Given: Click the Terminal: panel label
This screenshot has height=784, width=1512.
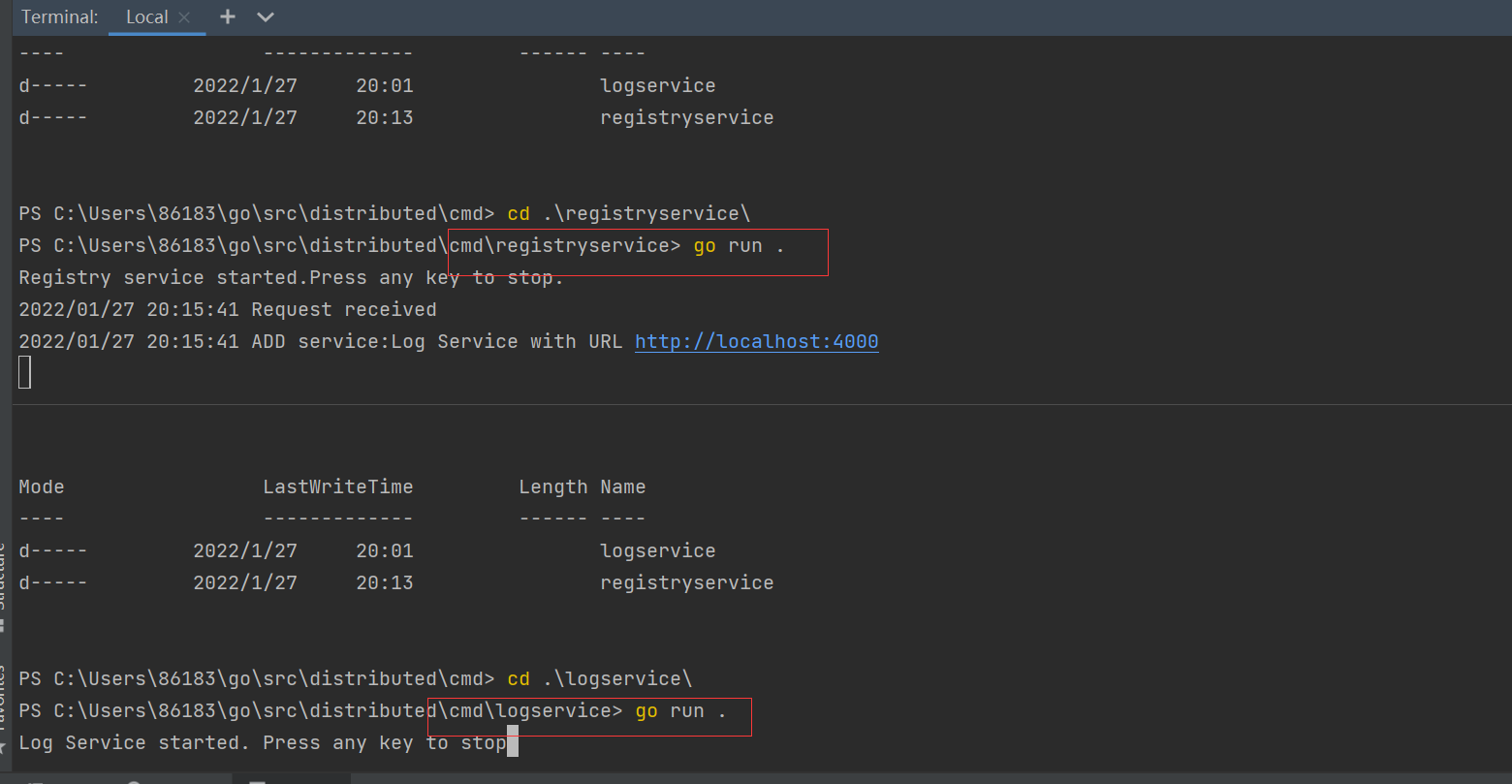Looking at the screenshot, I should tap(60, 17).
